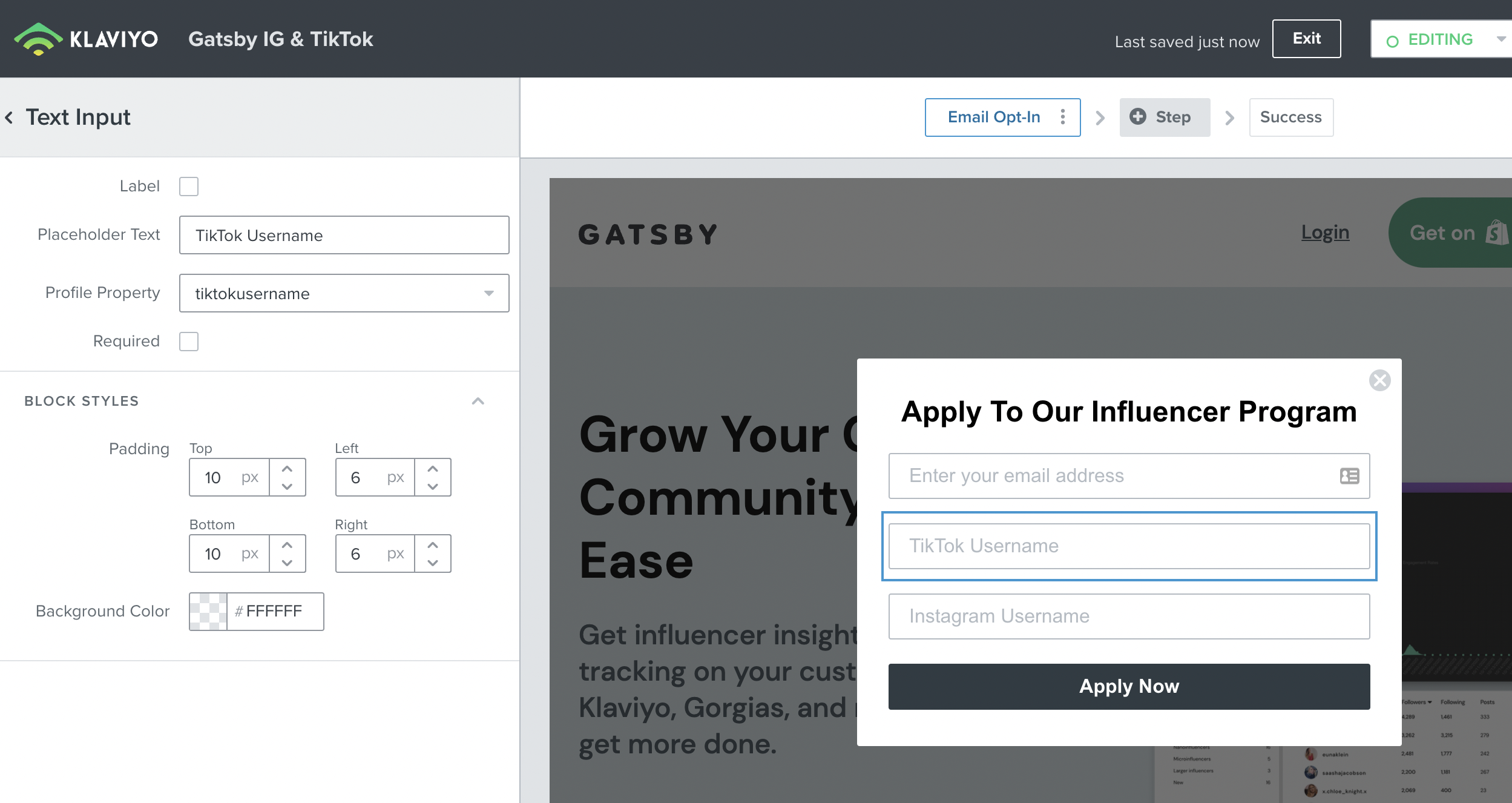This screenshot has width=1512, height=803.
Task: Go back using the Text Input arrow
Action: click(9, 117)
